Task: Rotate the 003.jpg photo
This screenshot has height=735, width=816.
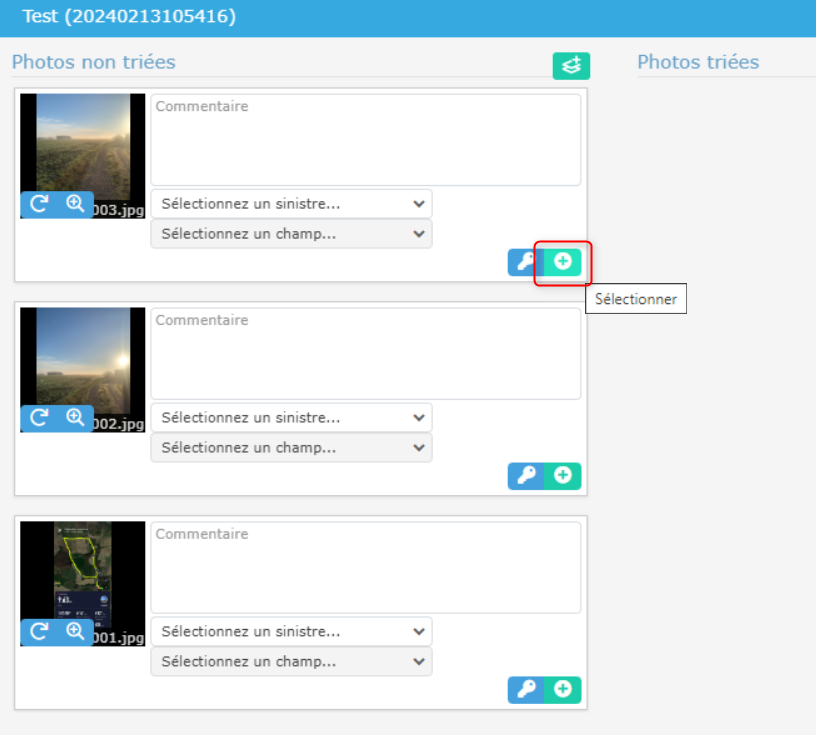Action: coord(39,204)
